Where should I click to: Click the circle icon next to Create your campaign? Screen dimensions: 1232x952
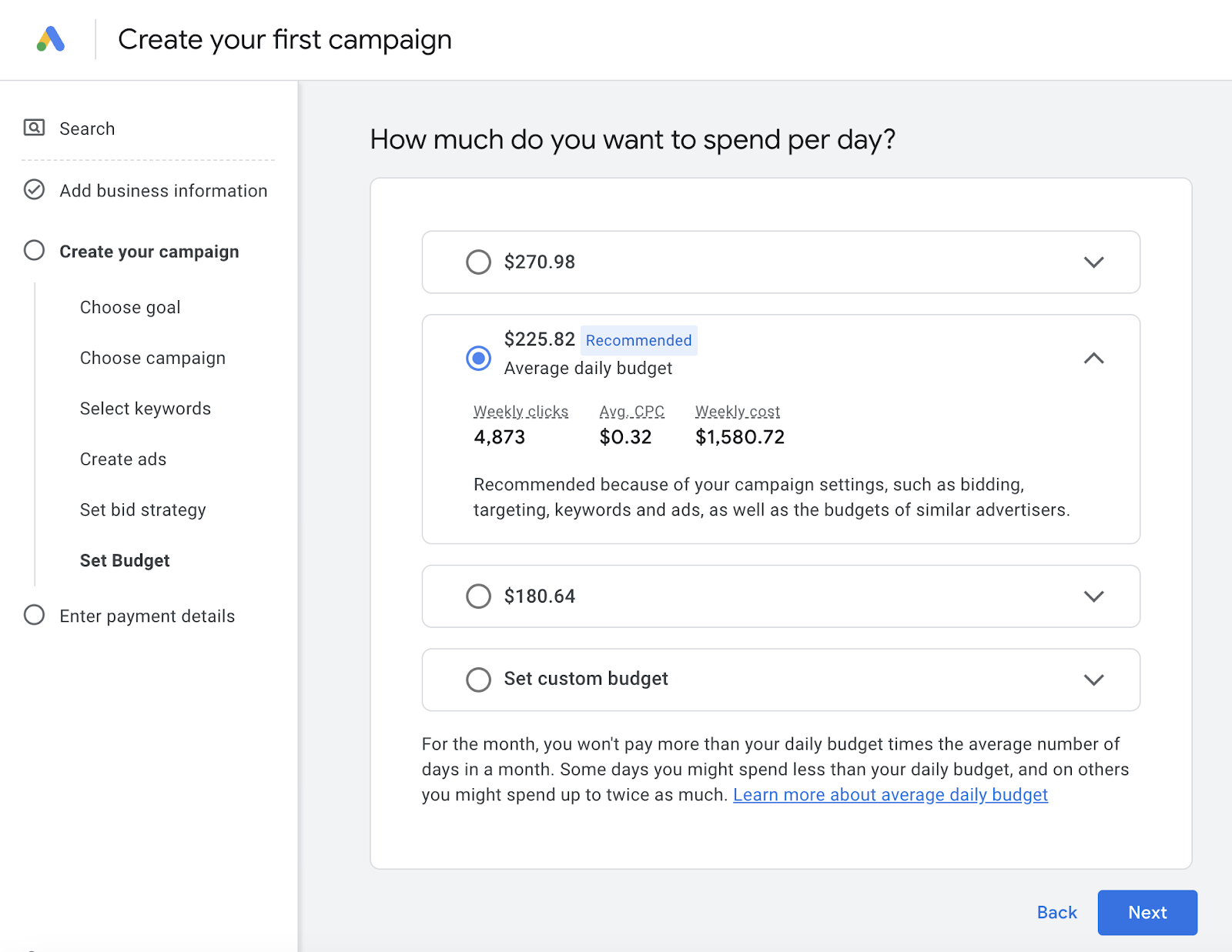pos(34,250)
